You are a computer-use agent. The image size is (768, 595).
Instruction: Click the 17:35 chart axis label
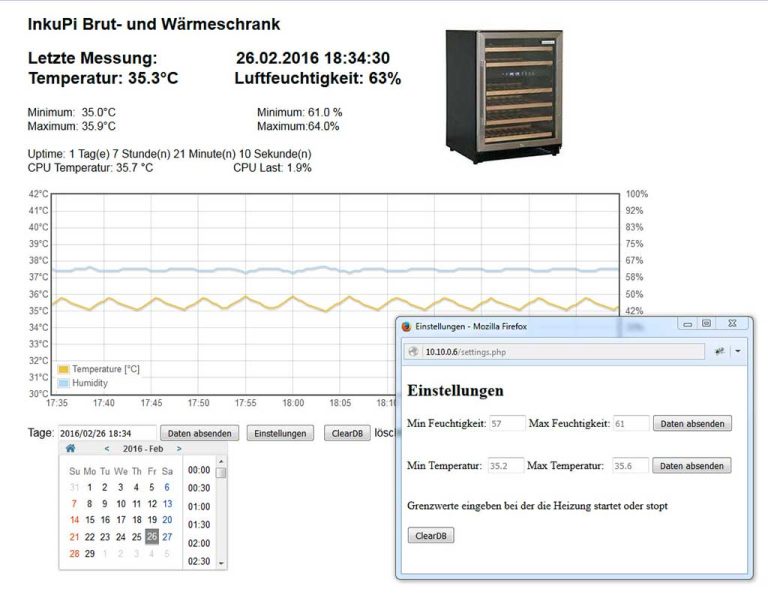pyautogui.click(x=57, y=403)
